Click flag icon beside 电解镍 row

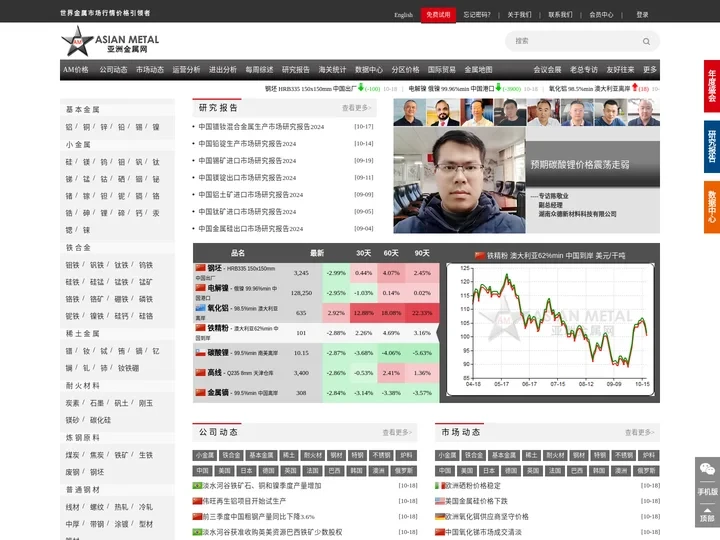tap(200, 288)
